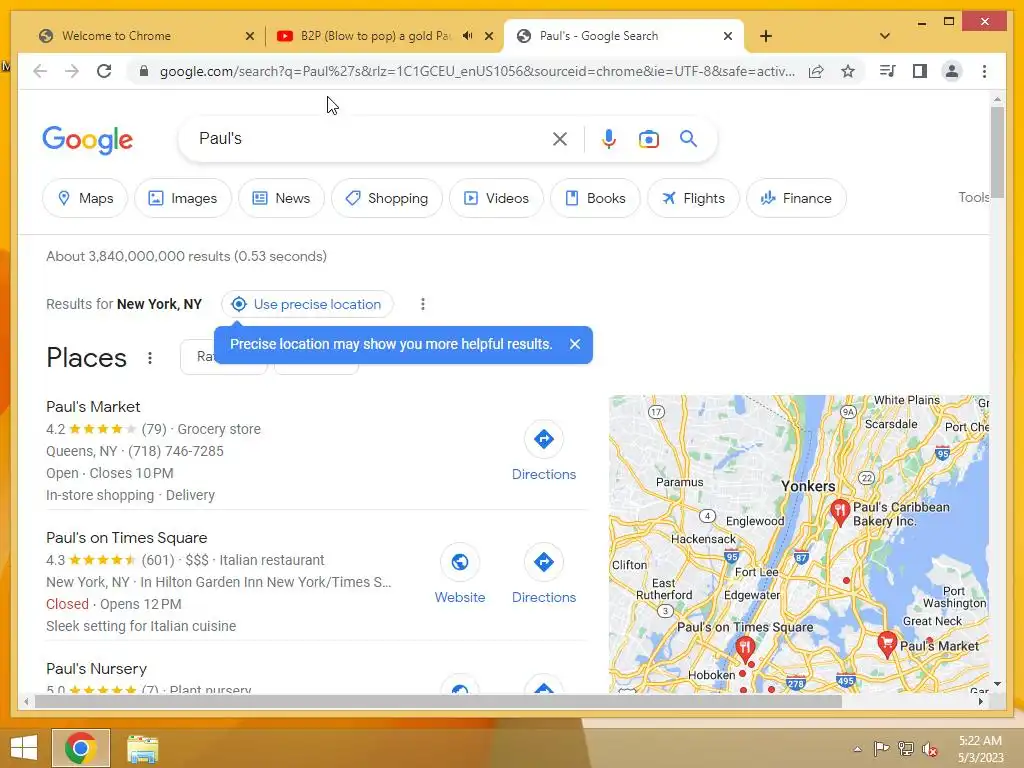Open Chrome from the taskbar
Image resolution: width=1024 pixels, height=768 pixels.
pyautogui.click(x=81, y=748)
